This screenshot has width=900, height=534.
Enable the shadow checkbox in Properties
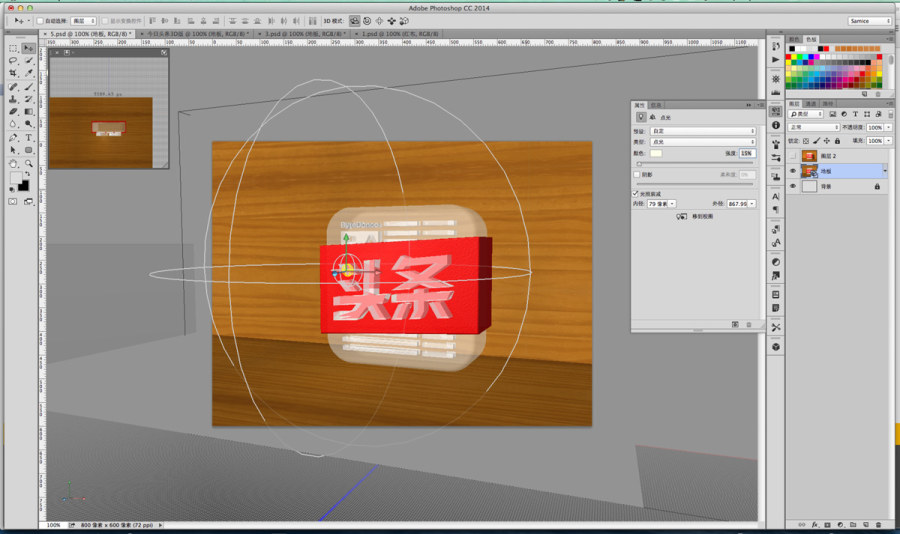637,175
